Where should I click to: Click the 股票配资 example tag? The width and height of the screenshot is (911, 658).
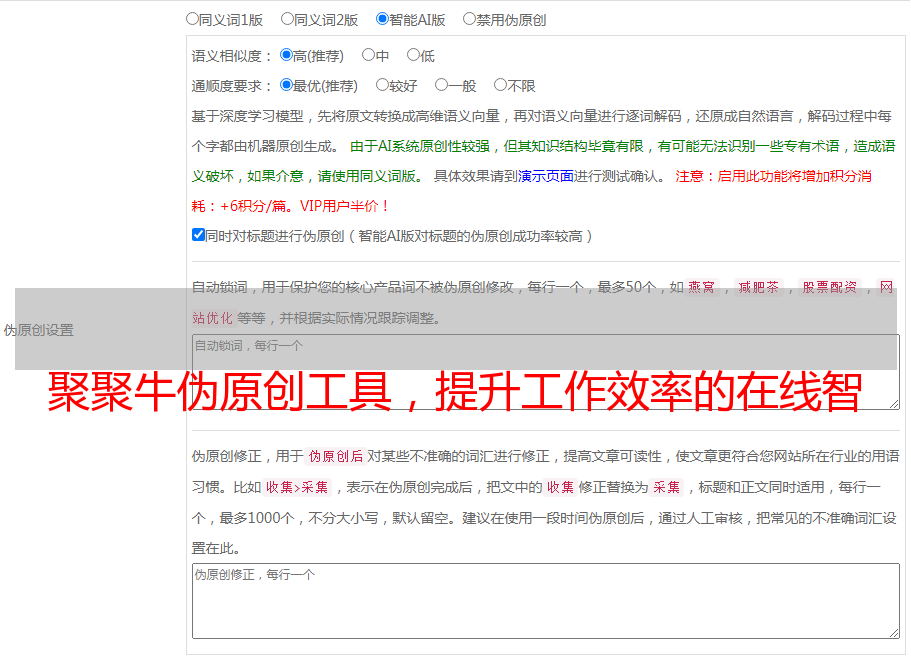pyautogui.click(x=830, y=287)
